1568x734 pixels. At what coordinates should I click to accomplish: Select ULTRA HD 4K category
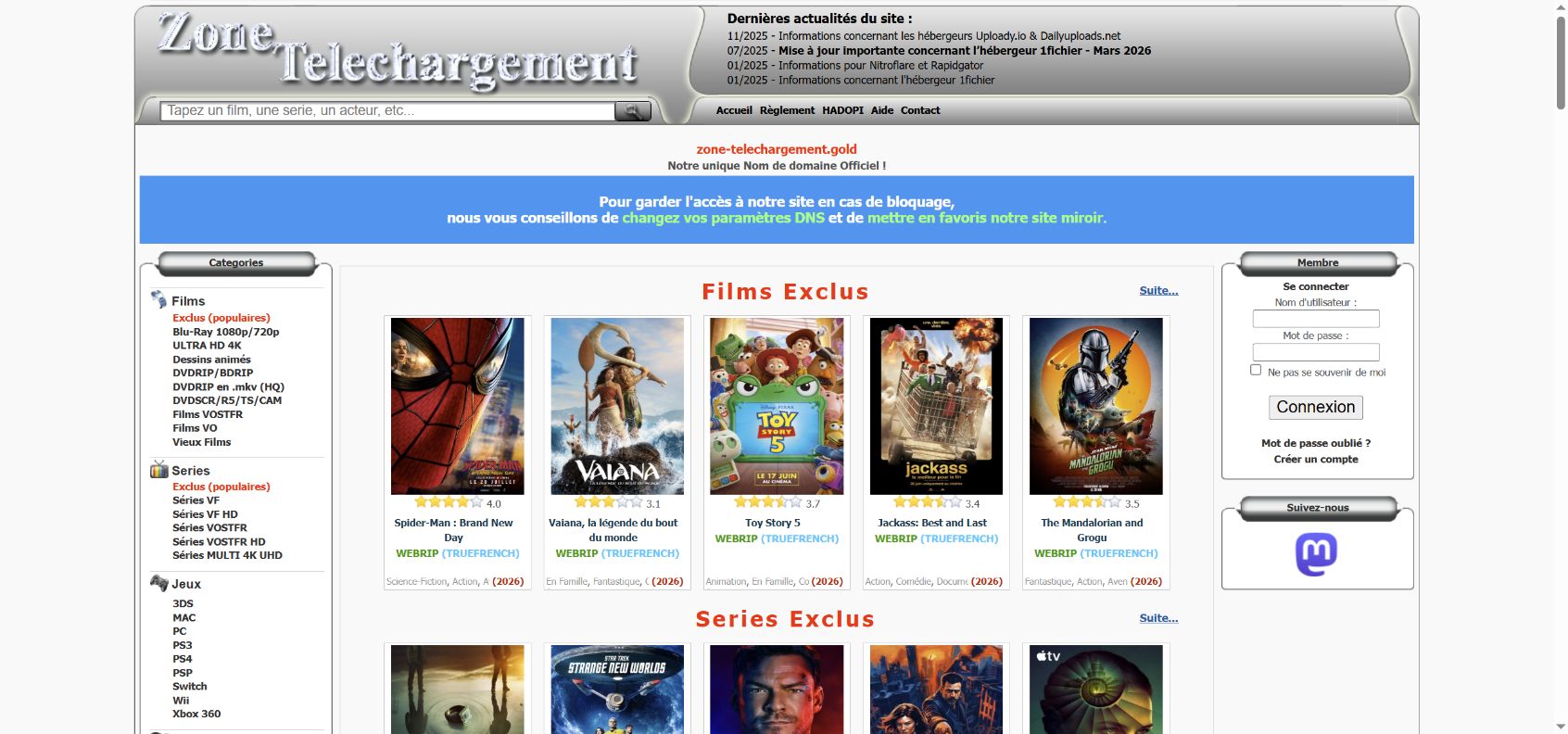click(207, 346)
